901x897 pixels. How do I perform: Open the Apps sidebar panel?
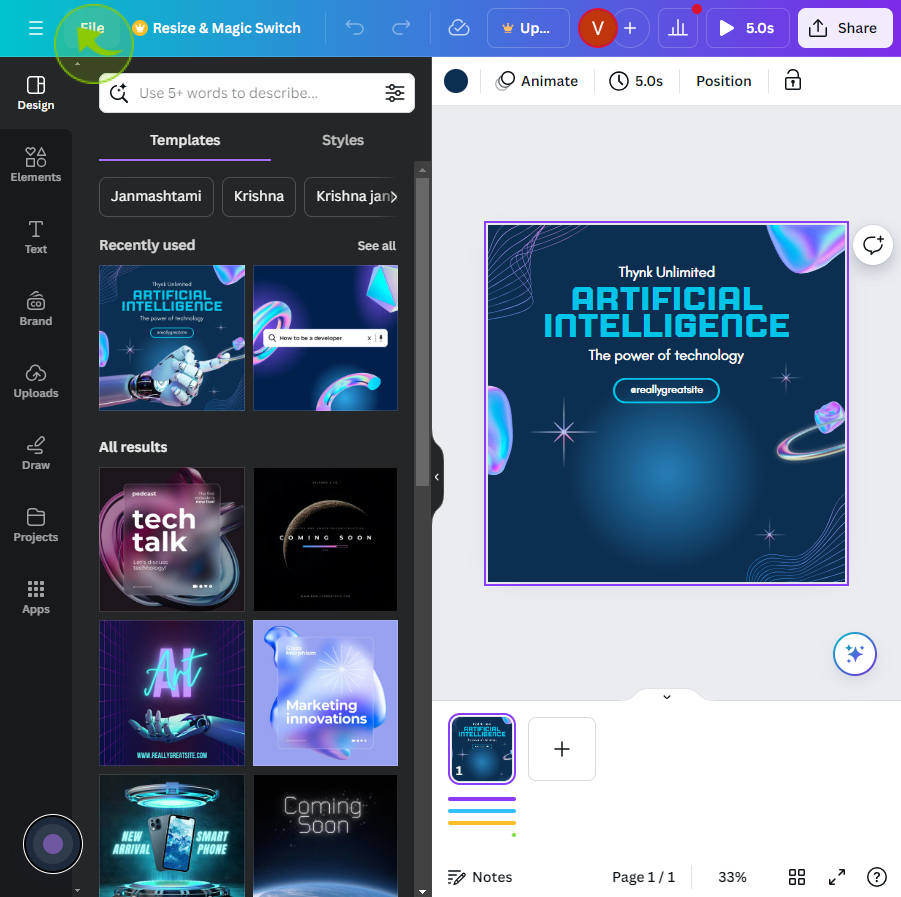[36, 597]
